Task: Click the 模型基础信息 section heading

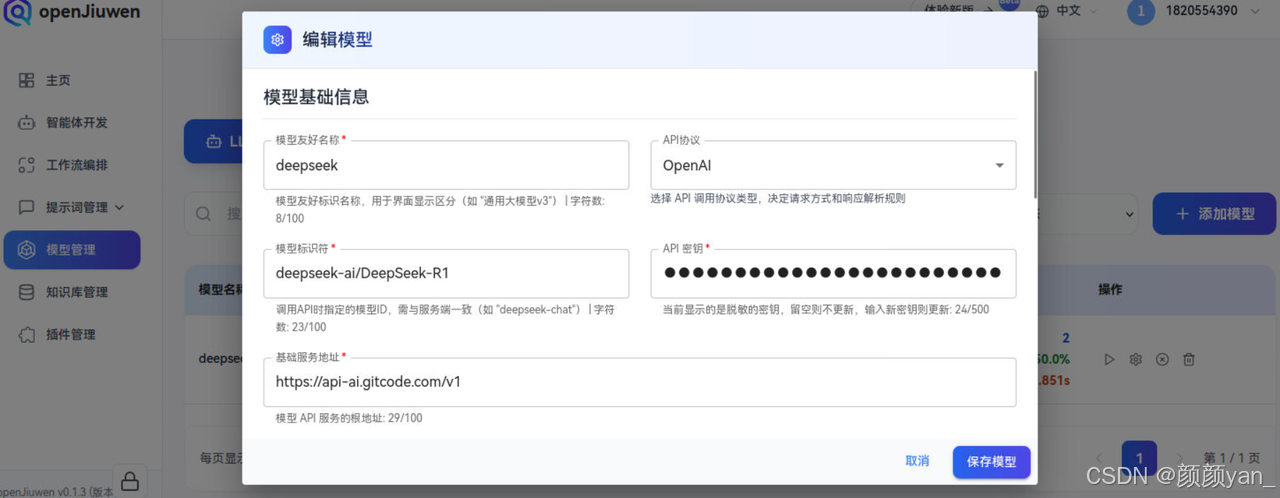Action: pos(316,97)
